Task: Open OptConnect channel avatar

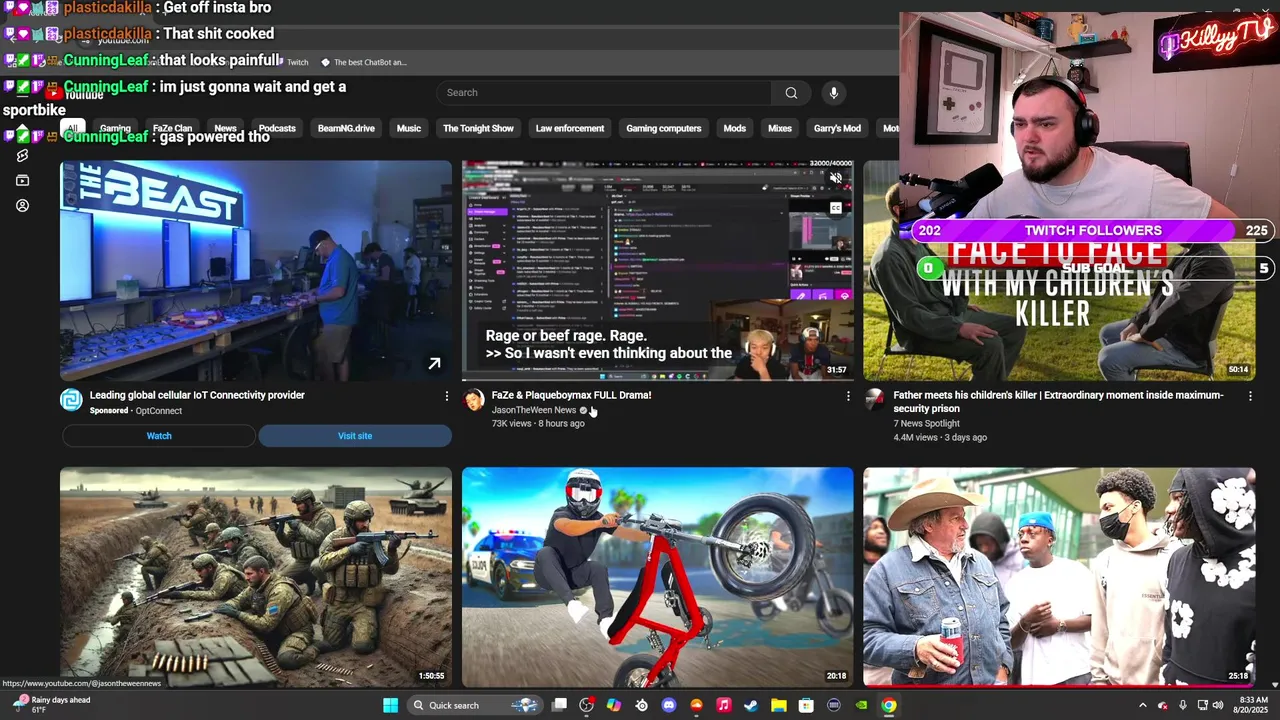Action: click(71, 400)
